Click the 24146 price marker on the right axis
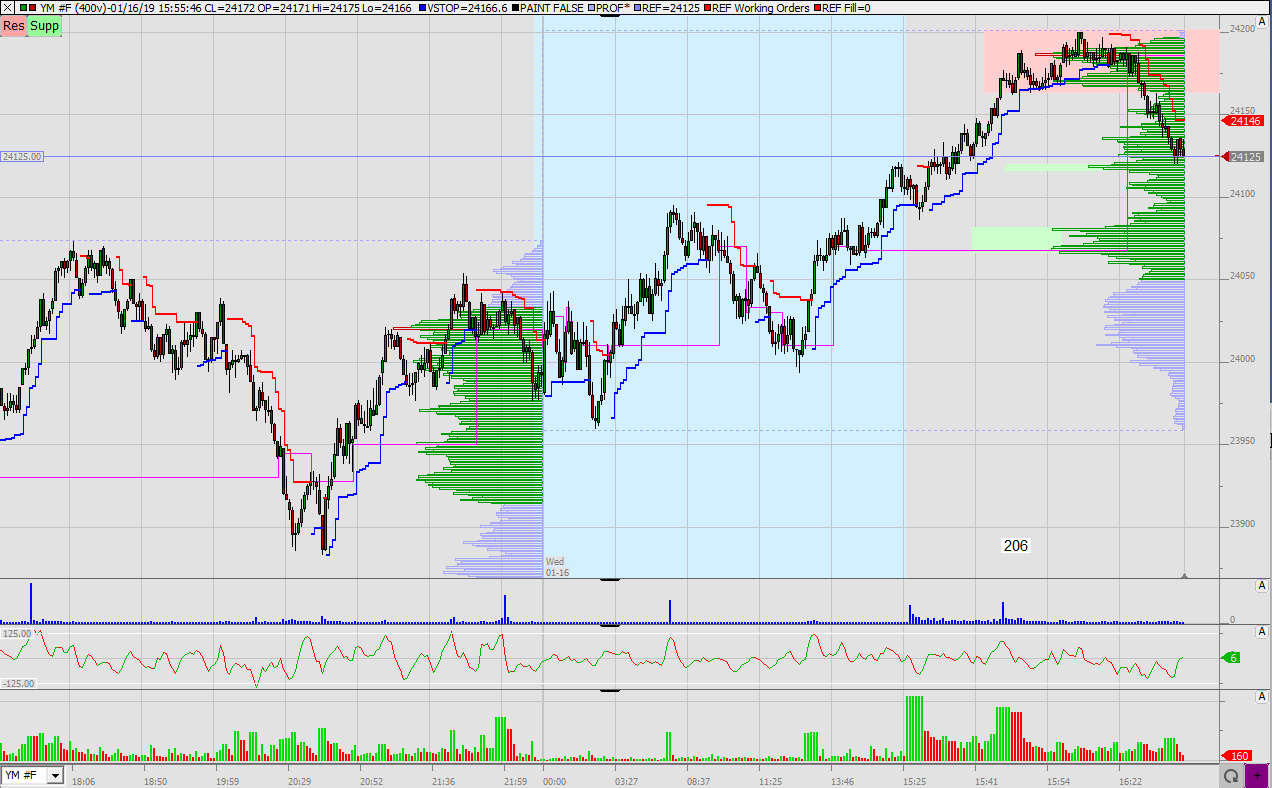 point(1243,119)
